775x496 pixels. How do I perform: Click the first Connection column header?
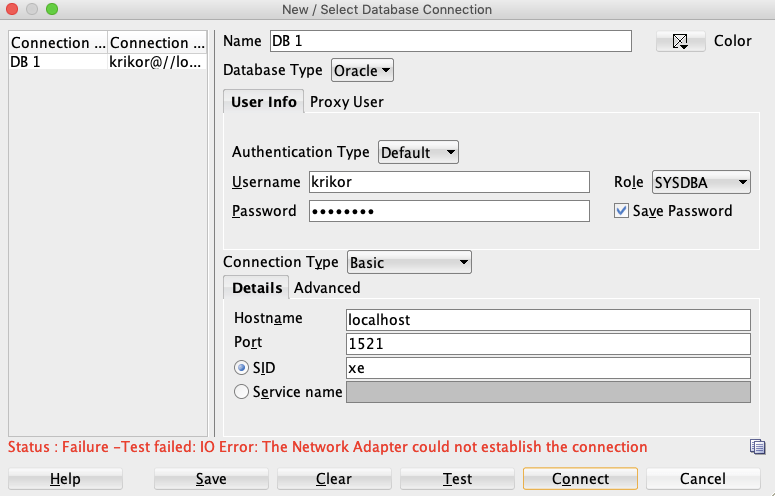58,43
